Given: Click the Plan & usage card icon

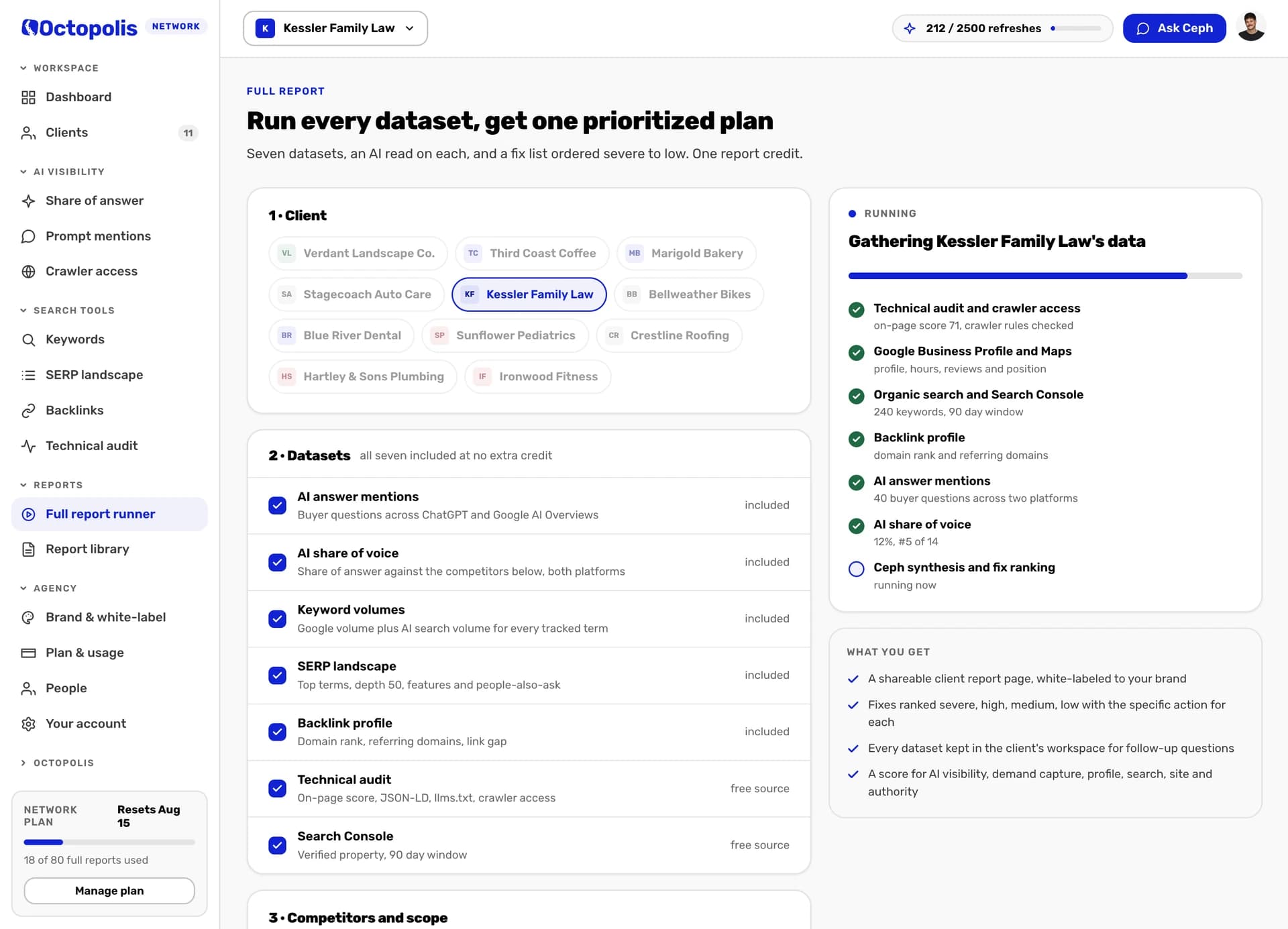Looking at the screenshot, I should [28, 653].
